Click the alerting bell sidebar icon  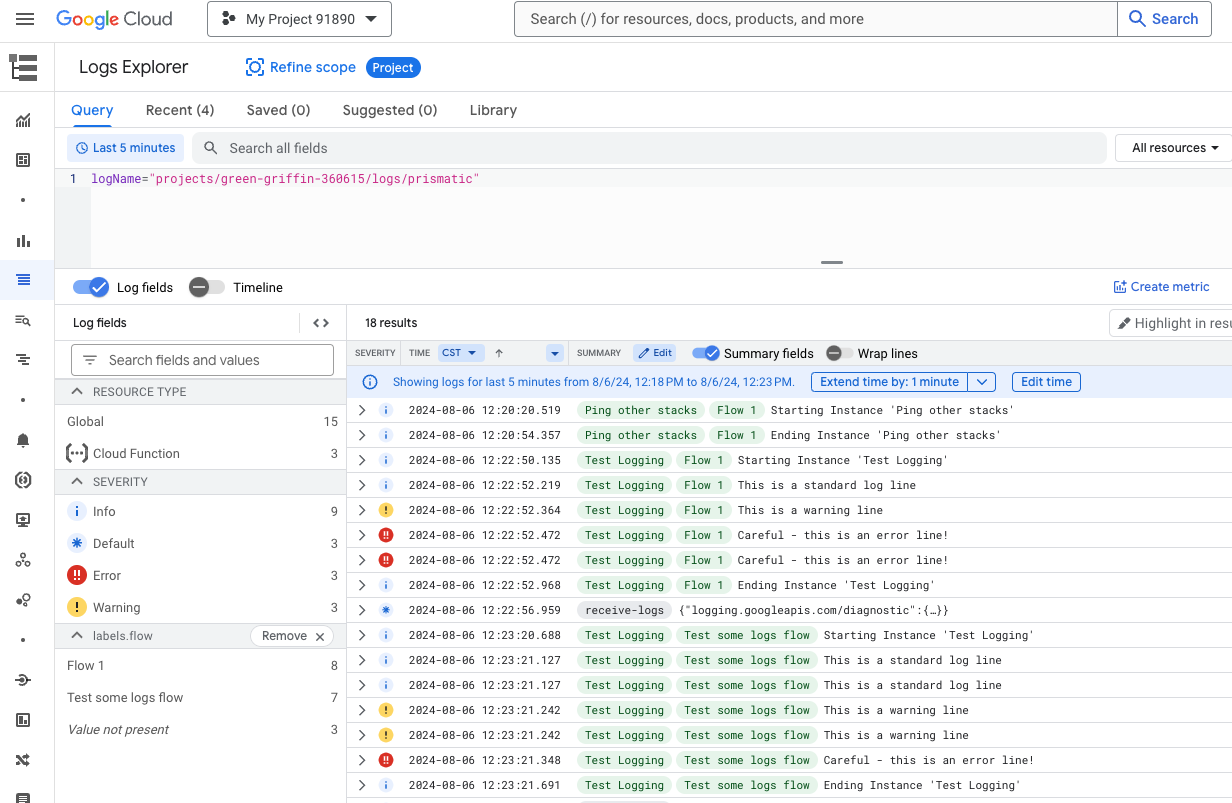coord(24,440)
